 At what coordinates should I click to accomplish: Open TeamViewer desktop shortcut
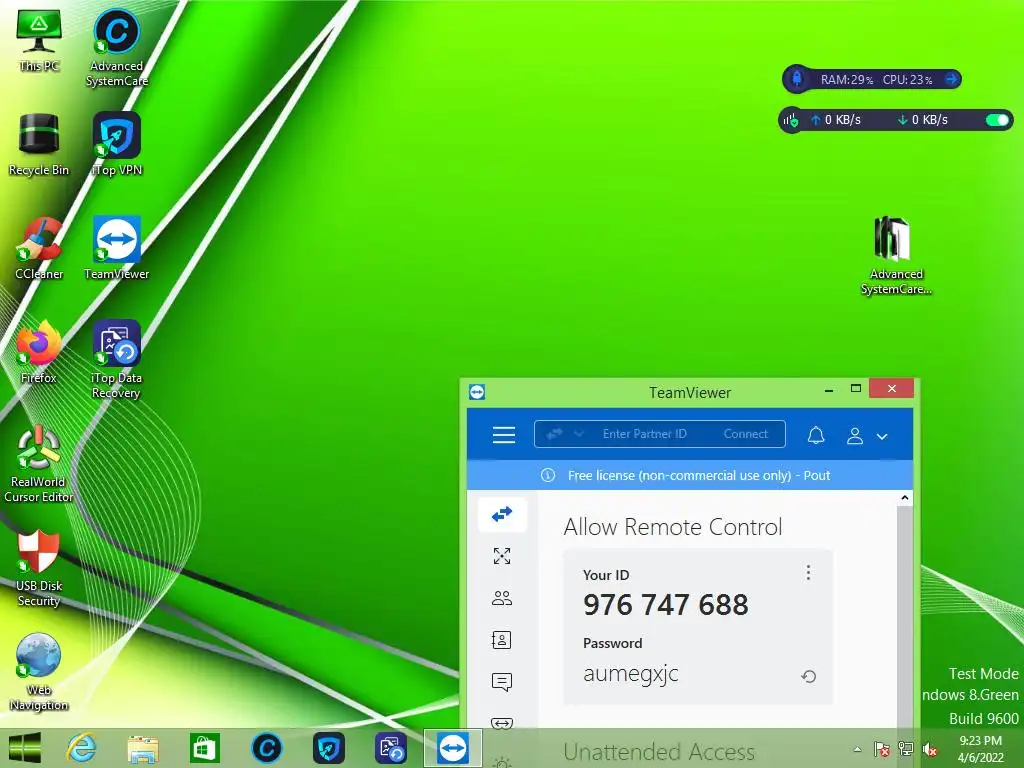116,248
